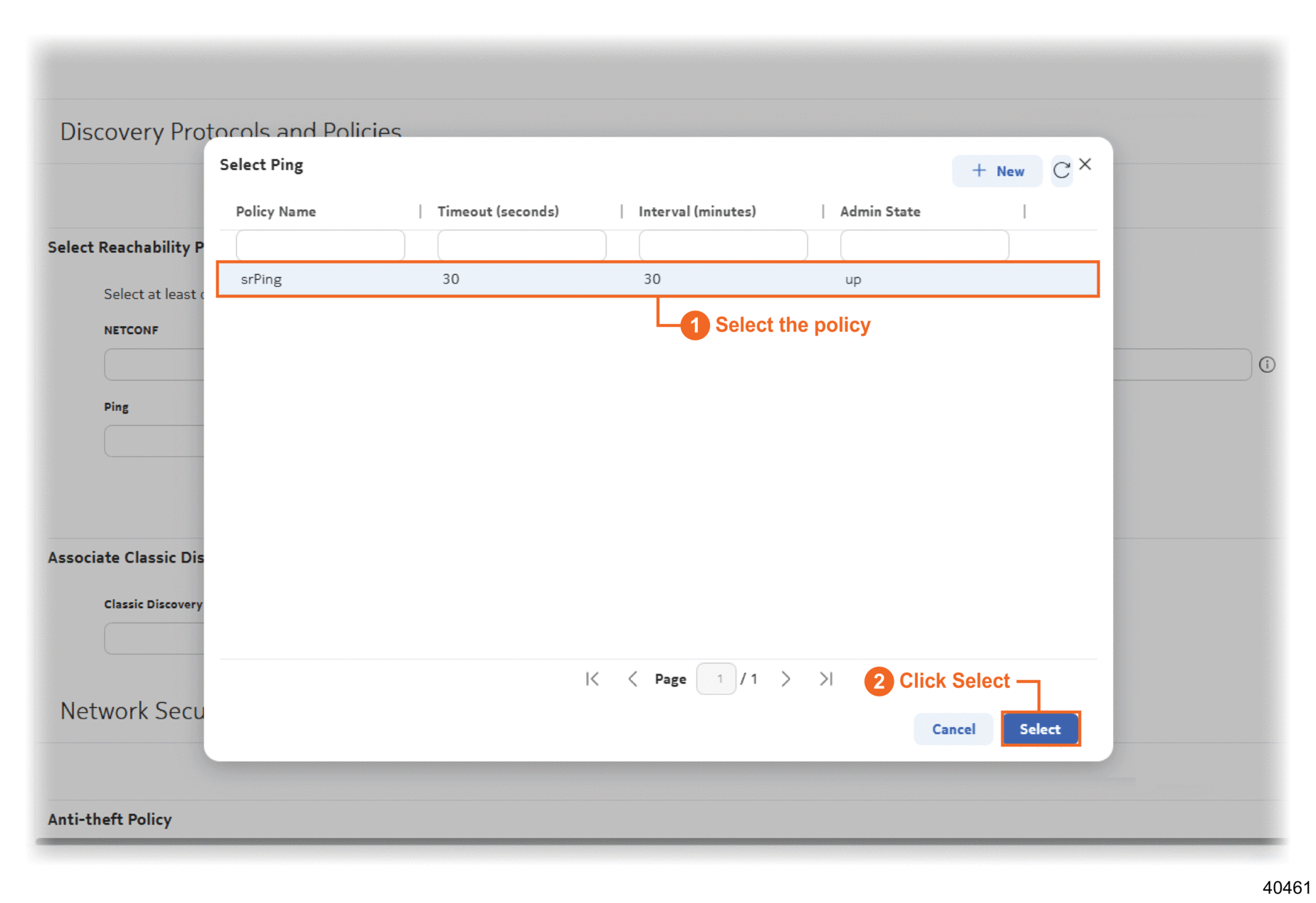
Task: Close the Select Ping dialog
Action: coord(1085,165)
